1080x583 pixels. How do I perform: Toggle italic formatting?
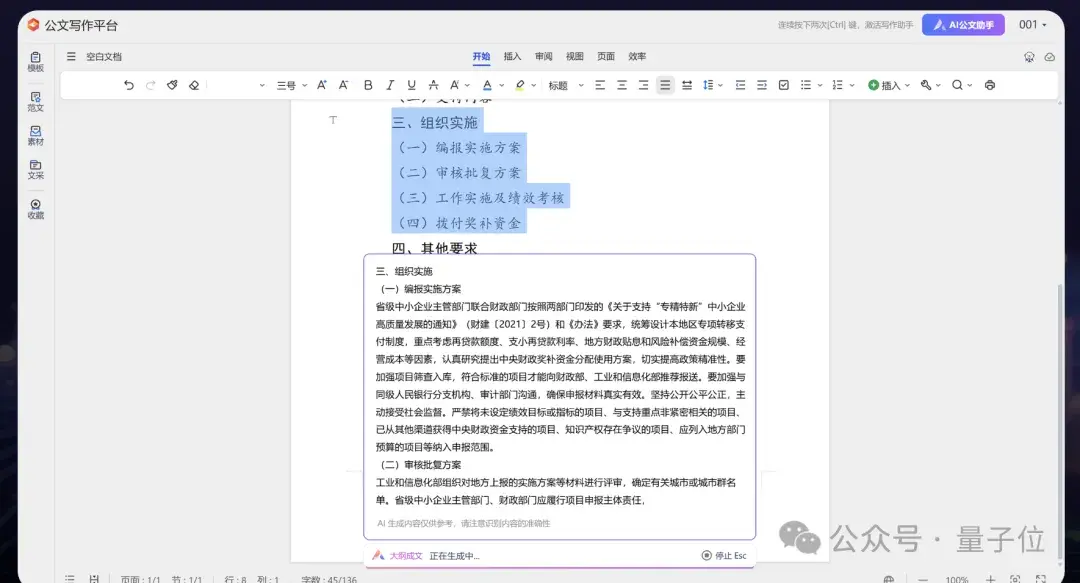pos(388,85)
